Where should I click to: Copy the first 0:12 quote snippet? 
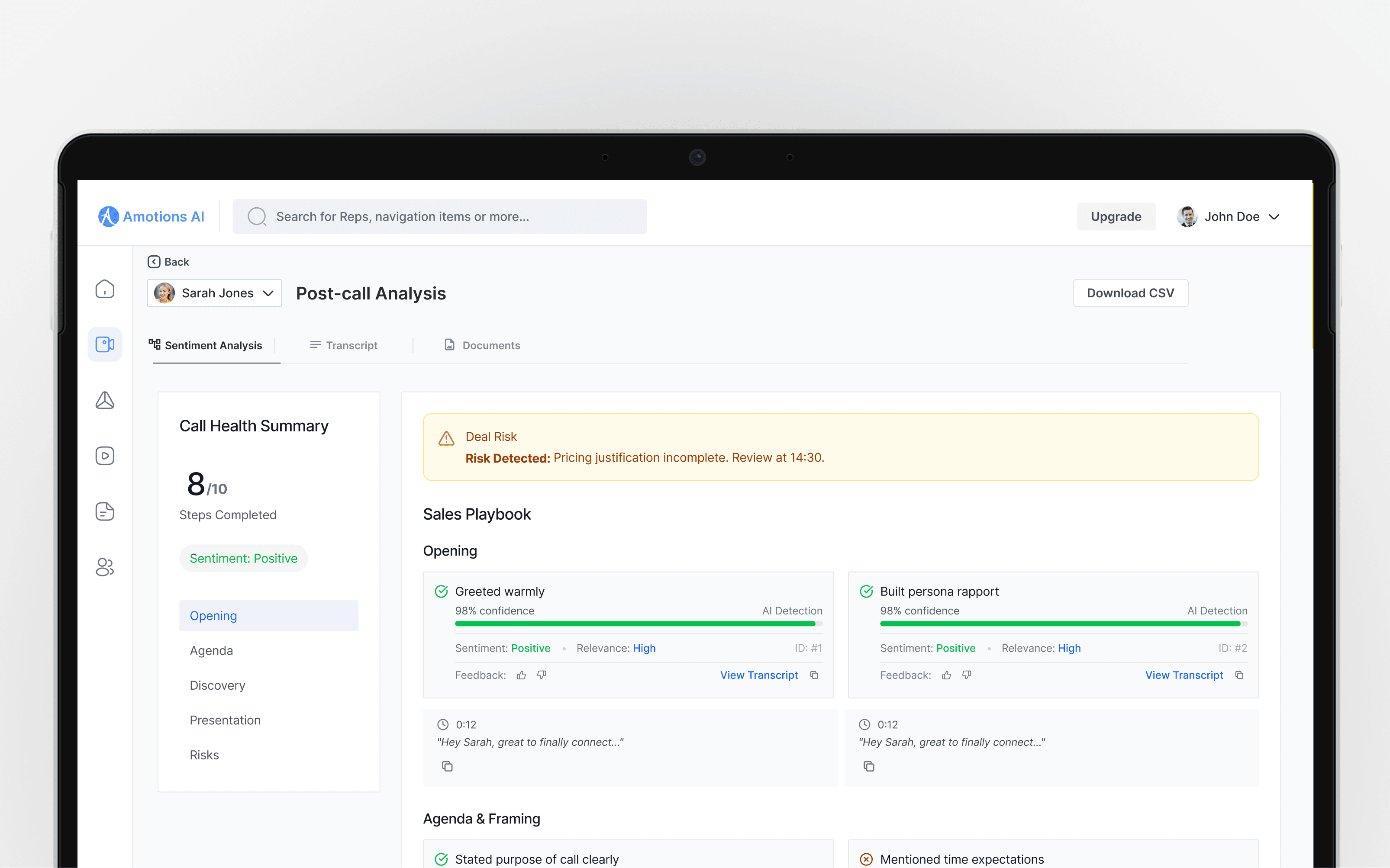click(x=447, y=766)
